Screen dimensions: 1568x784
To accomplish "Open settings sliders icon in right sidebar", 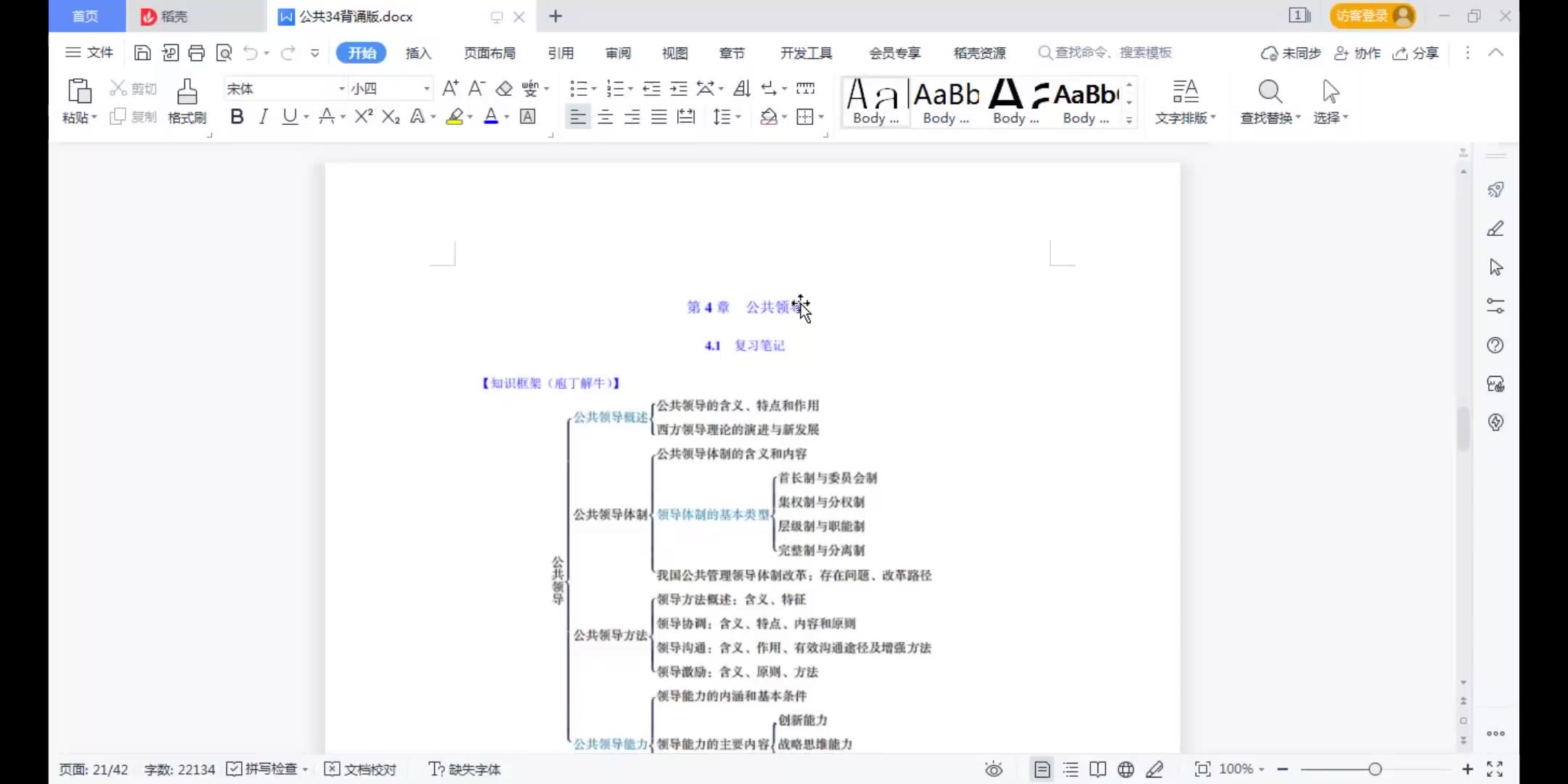I will [1495, 306].
